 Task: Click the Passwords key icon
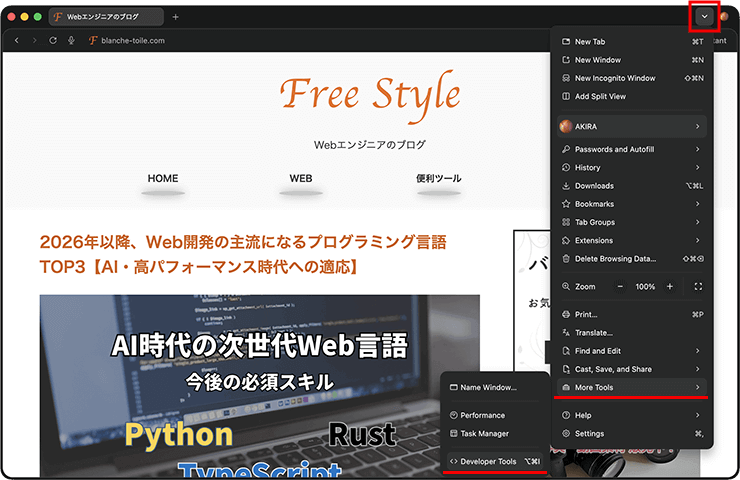(x=566, y=149)
